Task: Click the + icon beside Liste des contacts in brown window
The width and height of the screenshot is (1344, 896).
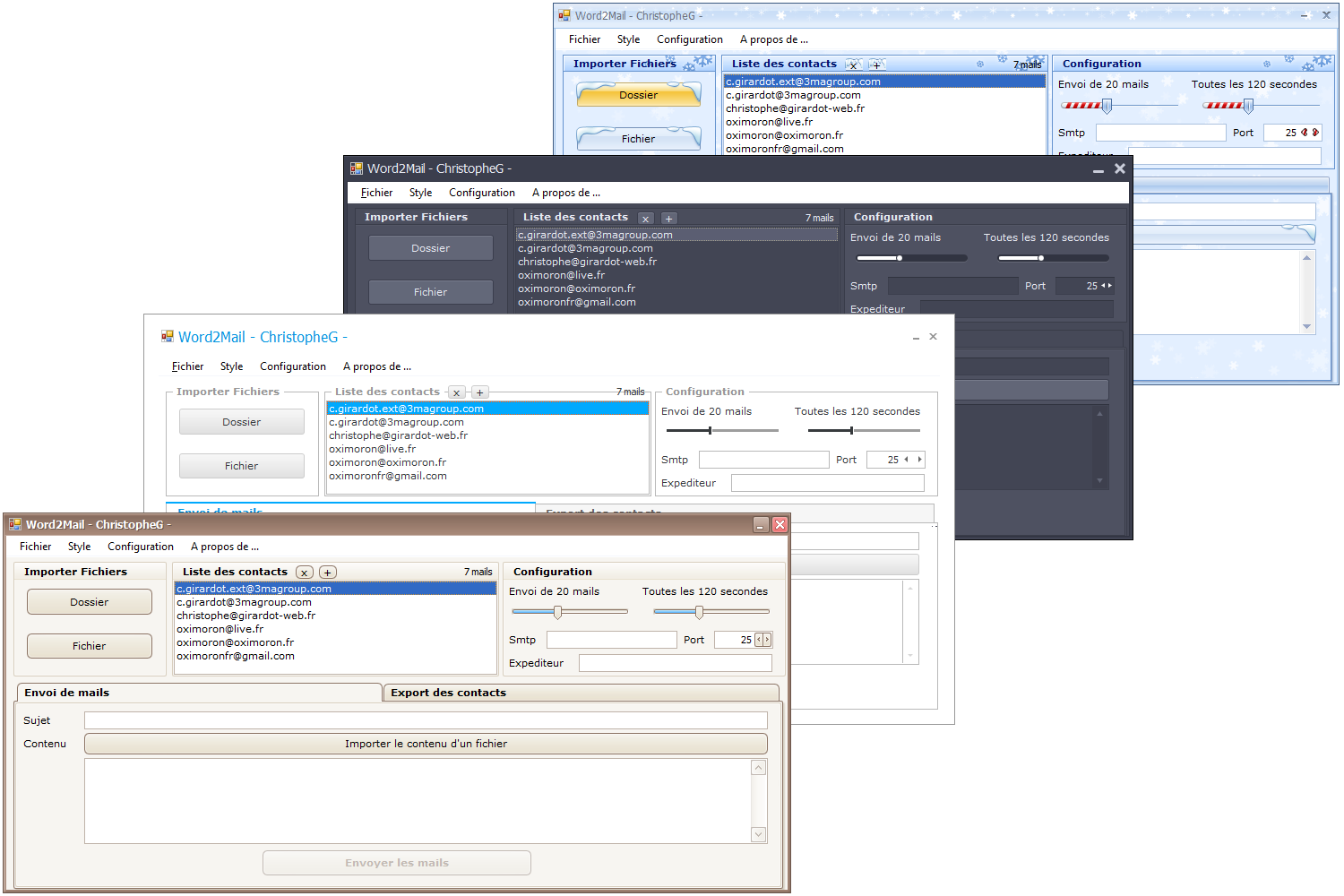Action: (x=328, y=573)
